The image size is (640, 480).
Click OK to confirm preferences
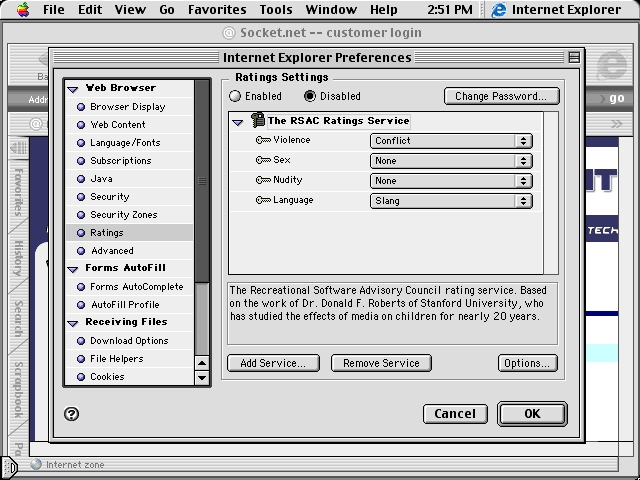click(x=532, y=414)
